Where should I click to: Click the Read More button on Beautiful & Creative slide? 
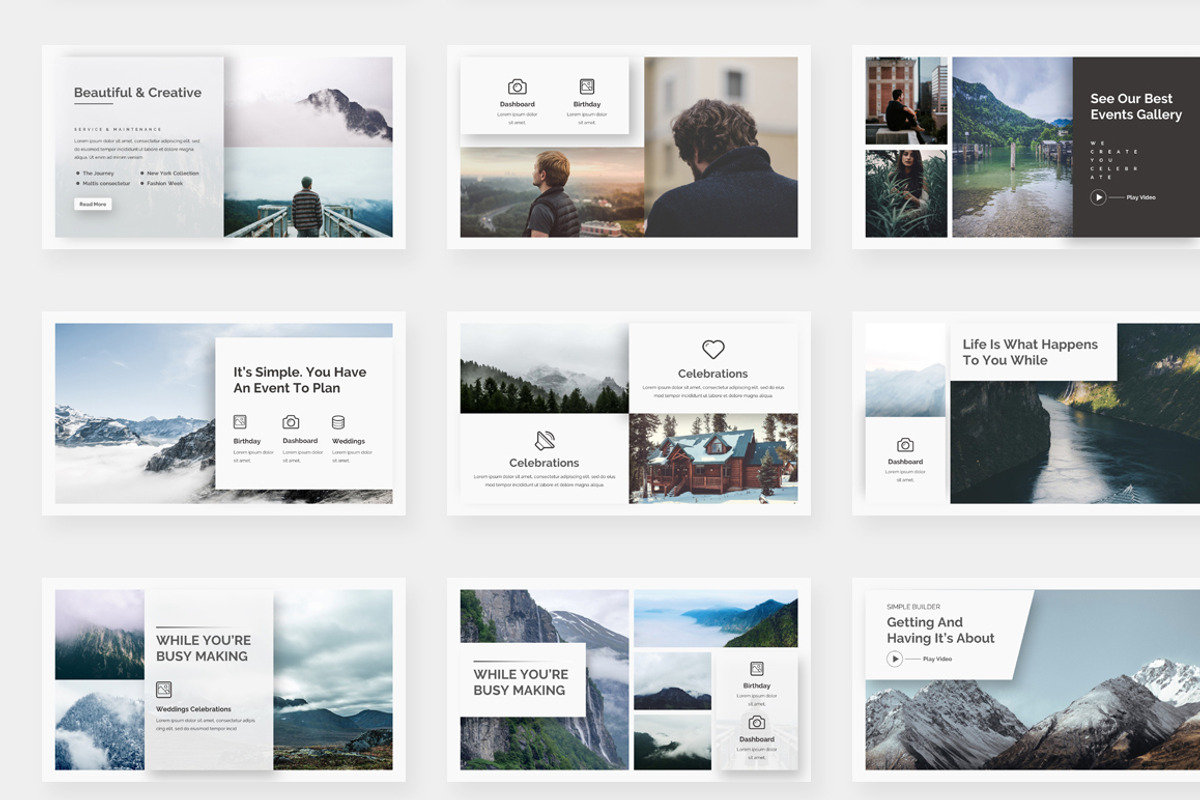tap(92, 204)
